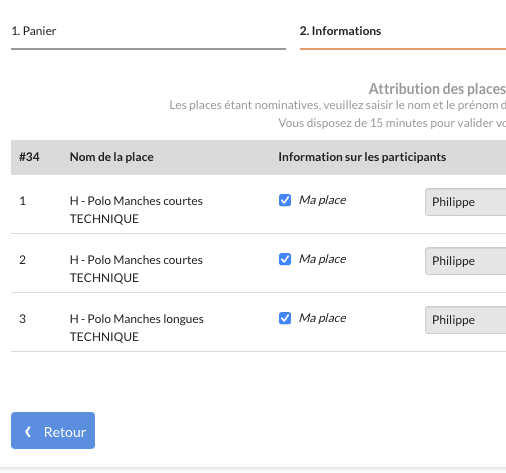Click the Nom de la place column header
506x473 pixels.
click(112, 157)
